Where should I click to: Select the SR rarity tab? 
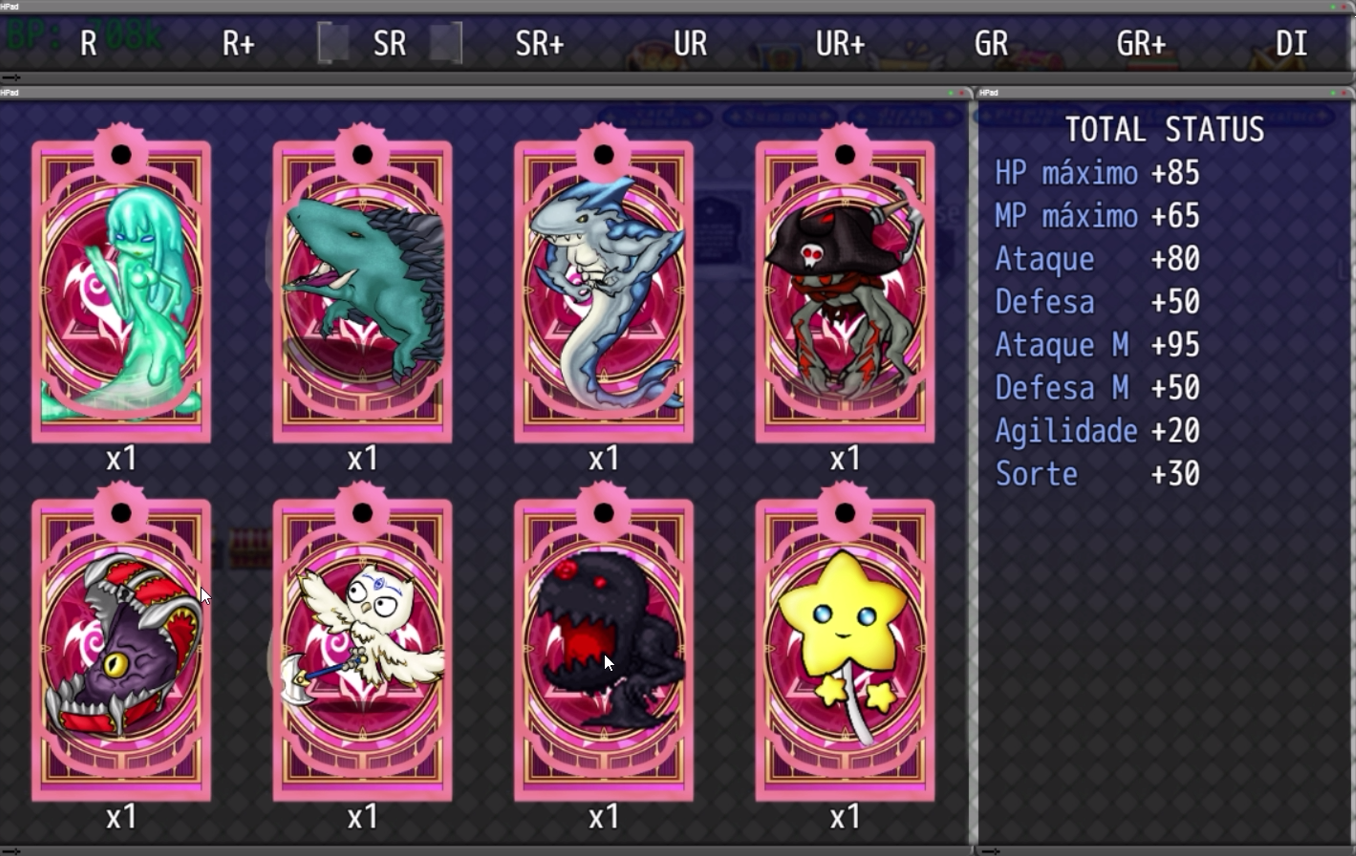390,44
